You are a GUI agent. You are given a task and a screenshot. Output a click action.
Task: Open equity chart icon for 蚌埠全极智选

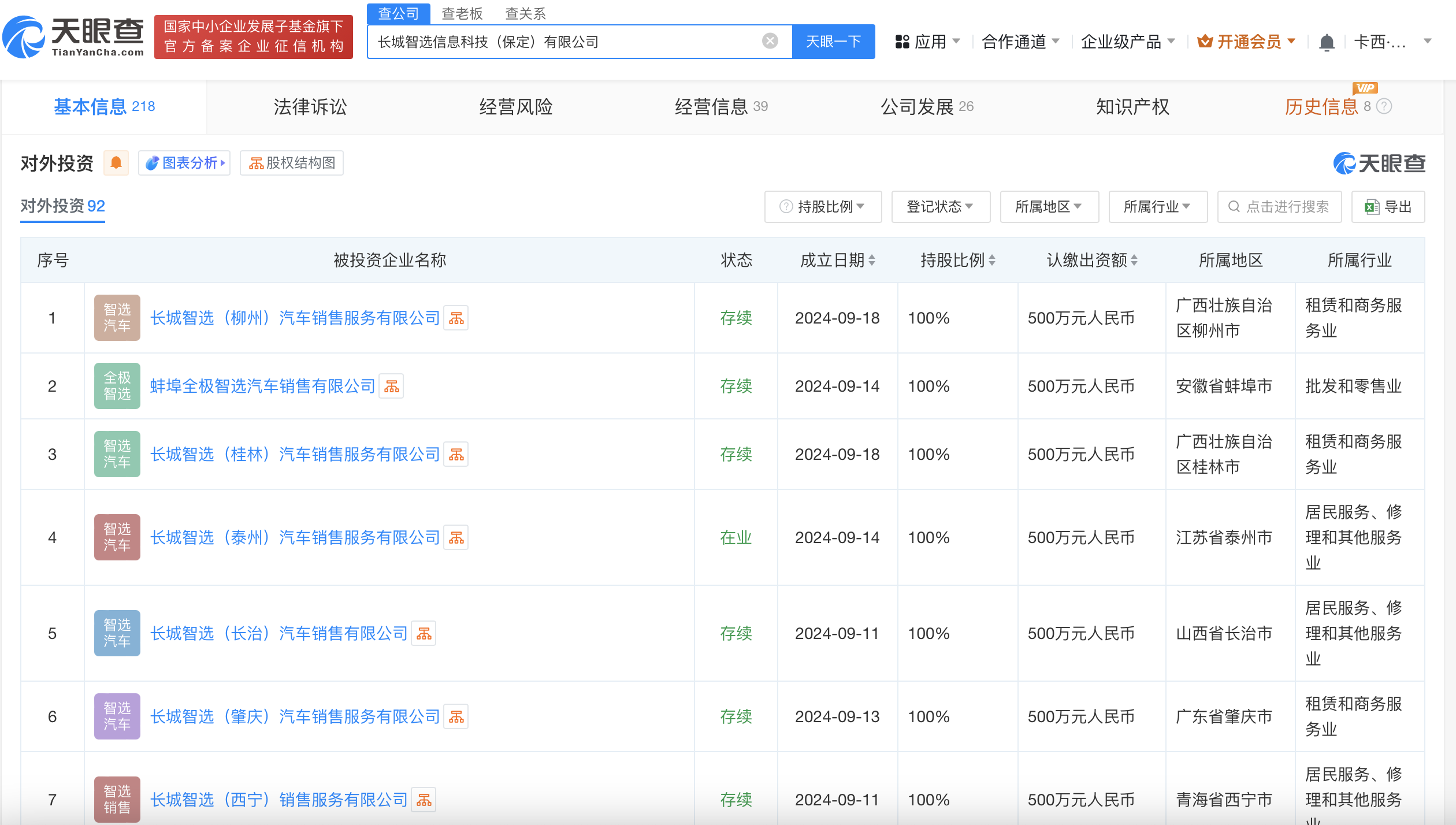(392, 385)
